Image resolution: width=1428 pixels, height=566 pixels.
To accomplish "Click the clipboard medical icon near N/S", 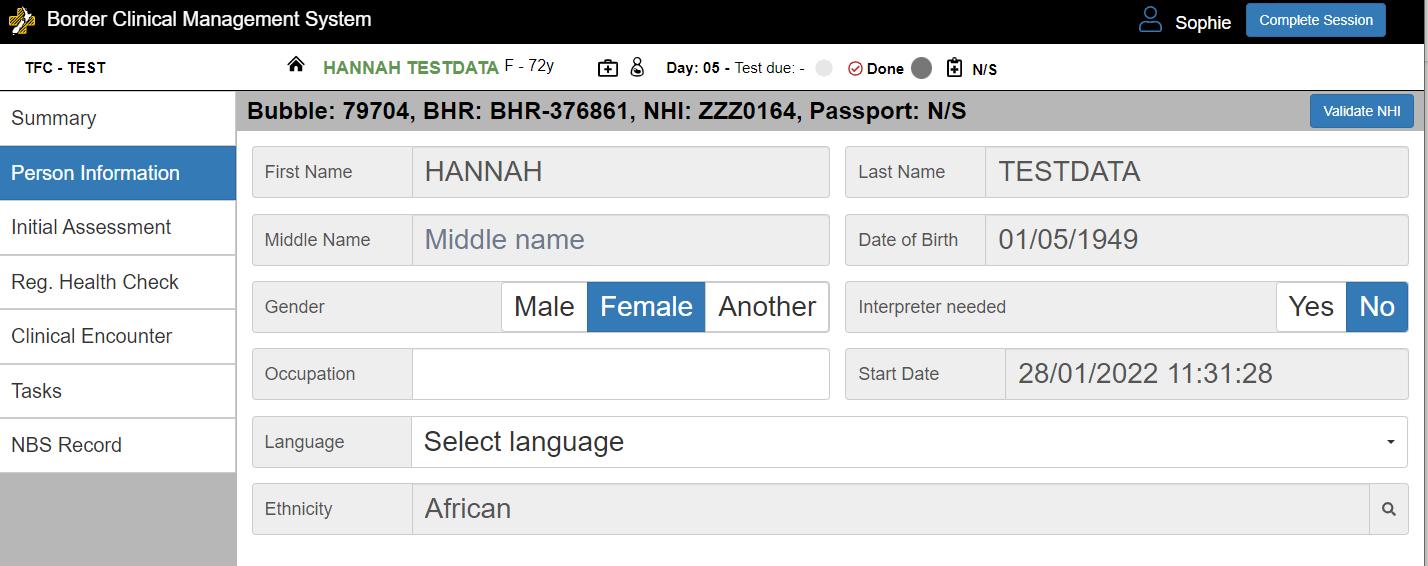I will pos(954,68).
